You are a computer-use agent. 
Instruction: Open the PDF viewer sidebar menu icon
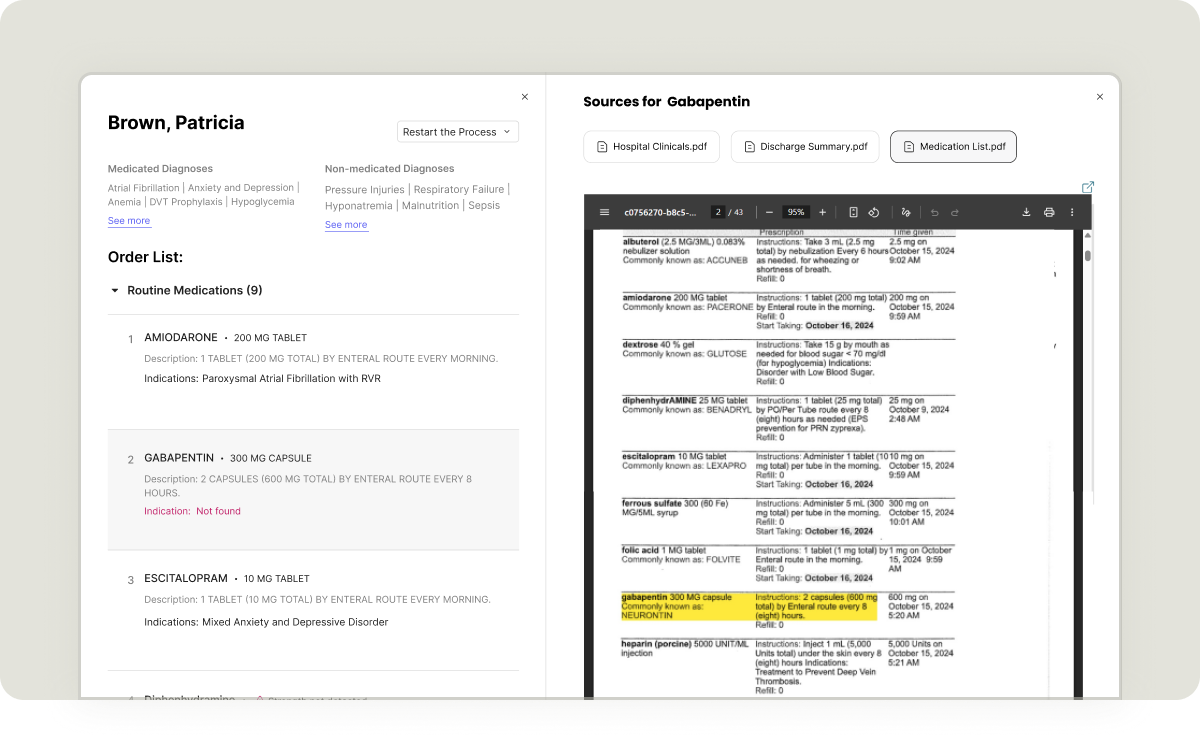point(604,212)
